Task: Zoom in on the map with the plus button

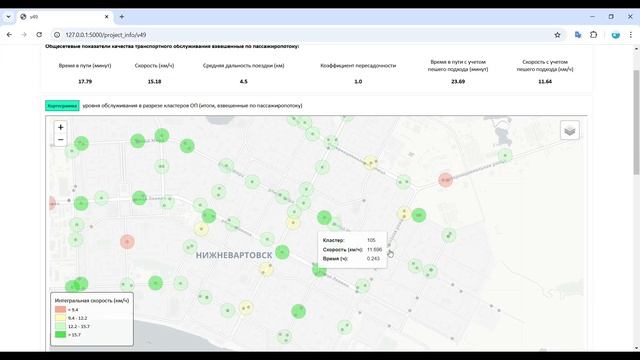Action: pos(60,127)
